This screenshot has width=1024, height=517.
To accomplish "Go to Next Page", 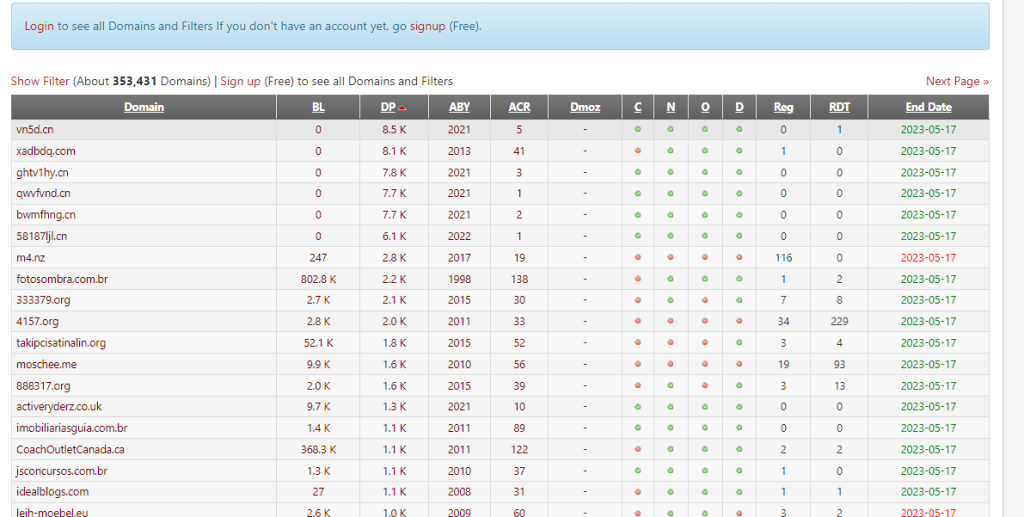I will click(x=956, y=81).
